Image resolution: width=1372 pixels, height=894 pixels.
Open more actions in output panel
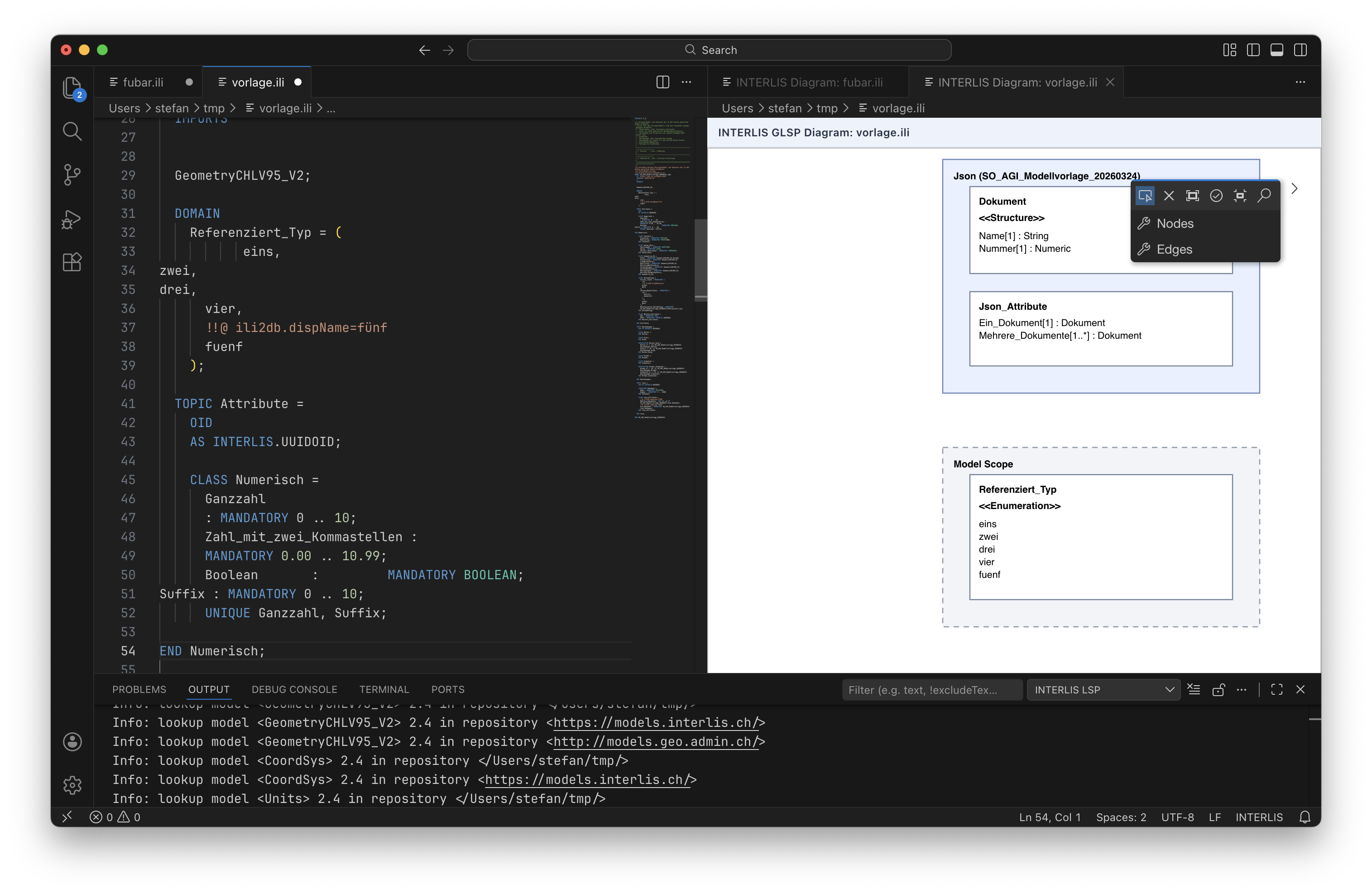pos(1241,690)
